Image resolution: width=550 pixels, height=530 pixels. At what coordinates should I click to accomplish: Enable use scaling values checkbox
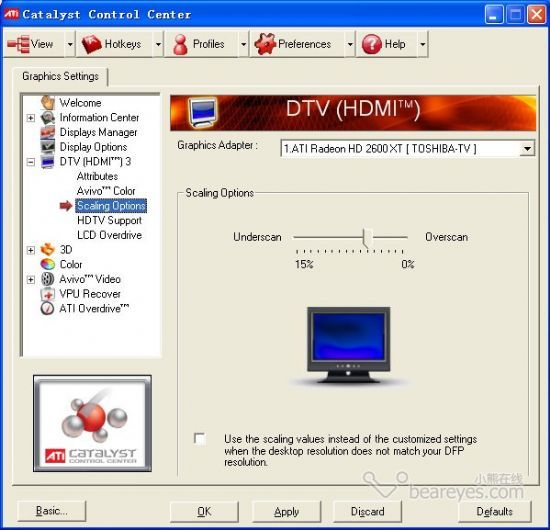point(200,439)
